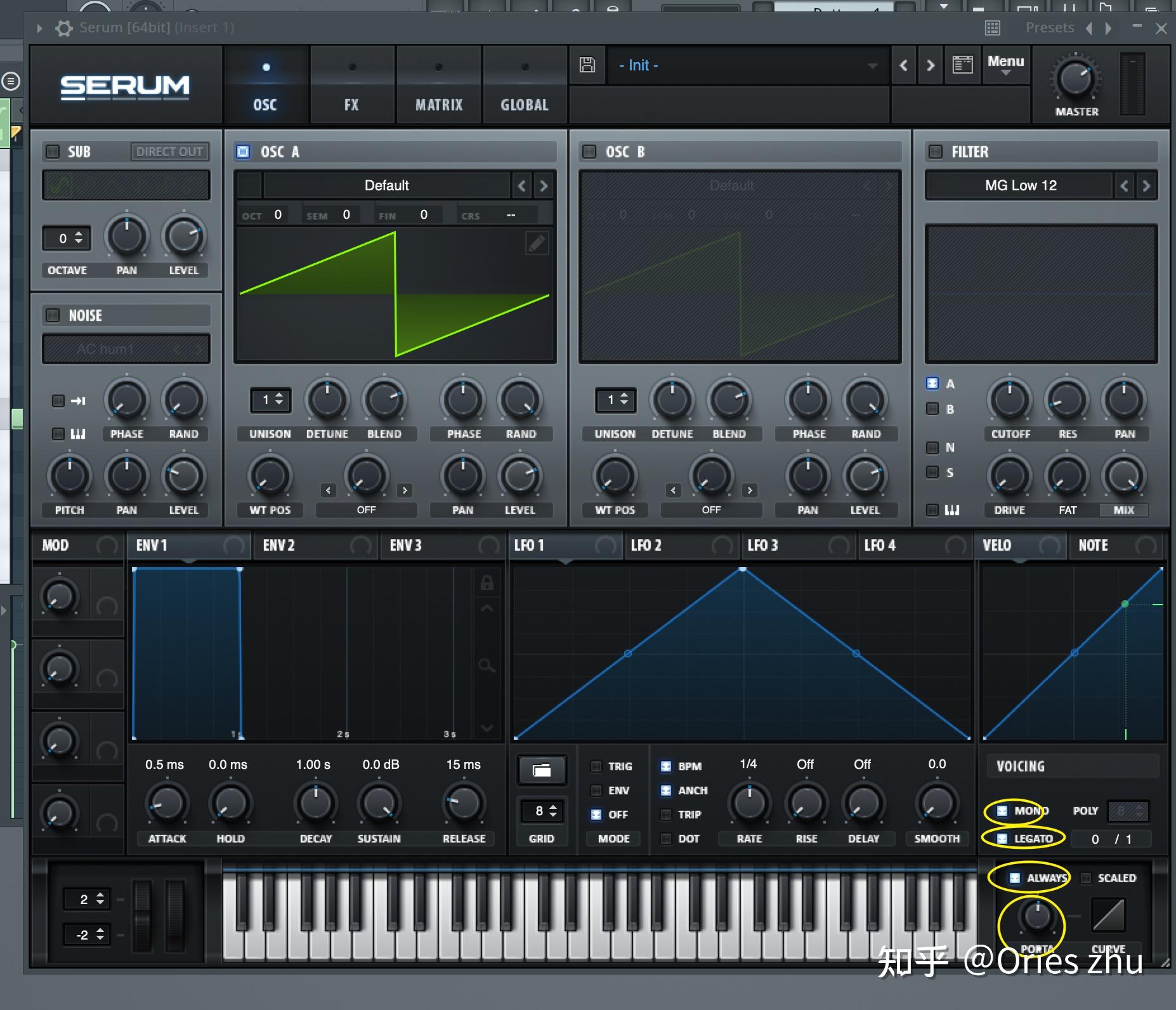Click the PORTA time knob

click(x=1036, y=915)
